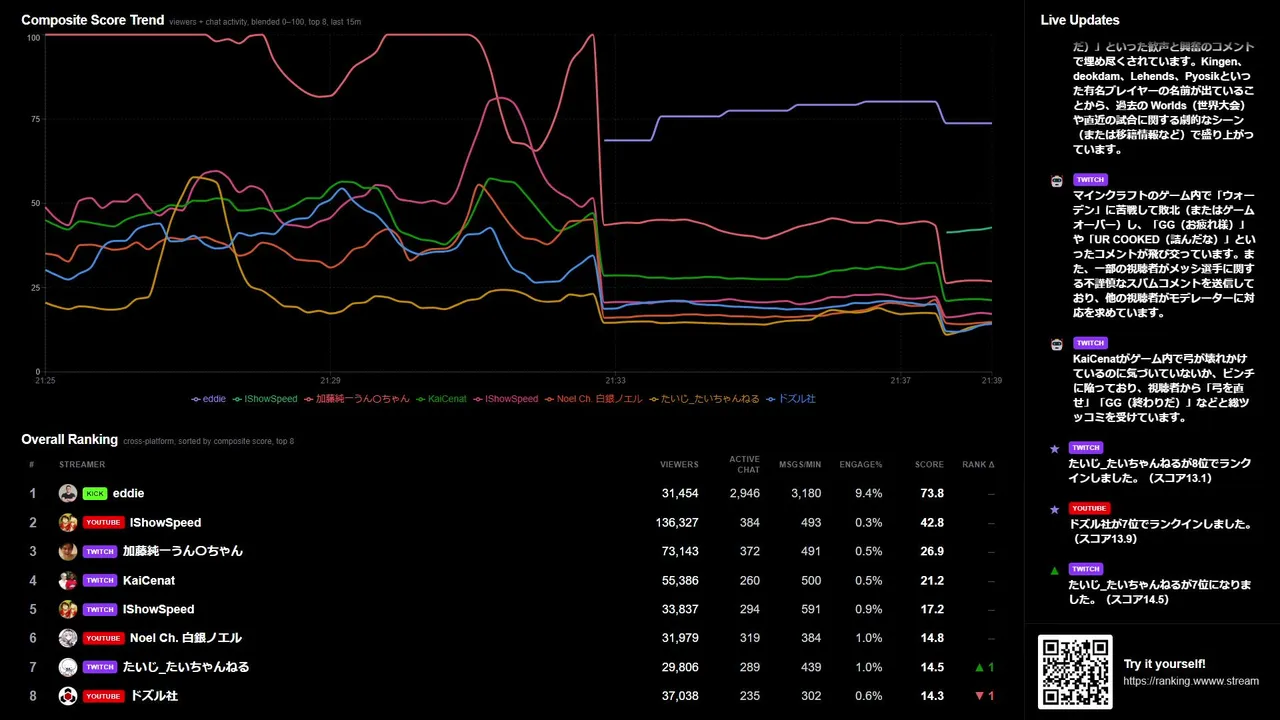Click the 136,327 viewers value
The image size is (1280, 720).
click(677, 523)
